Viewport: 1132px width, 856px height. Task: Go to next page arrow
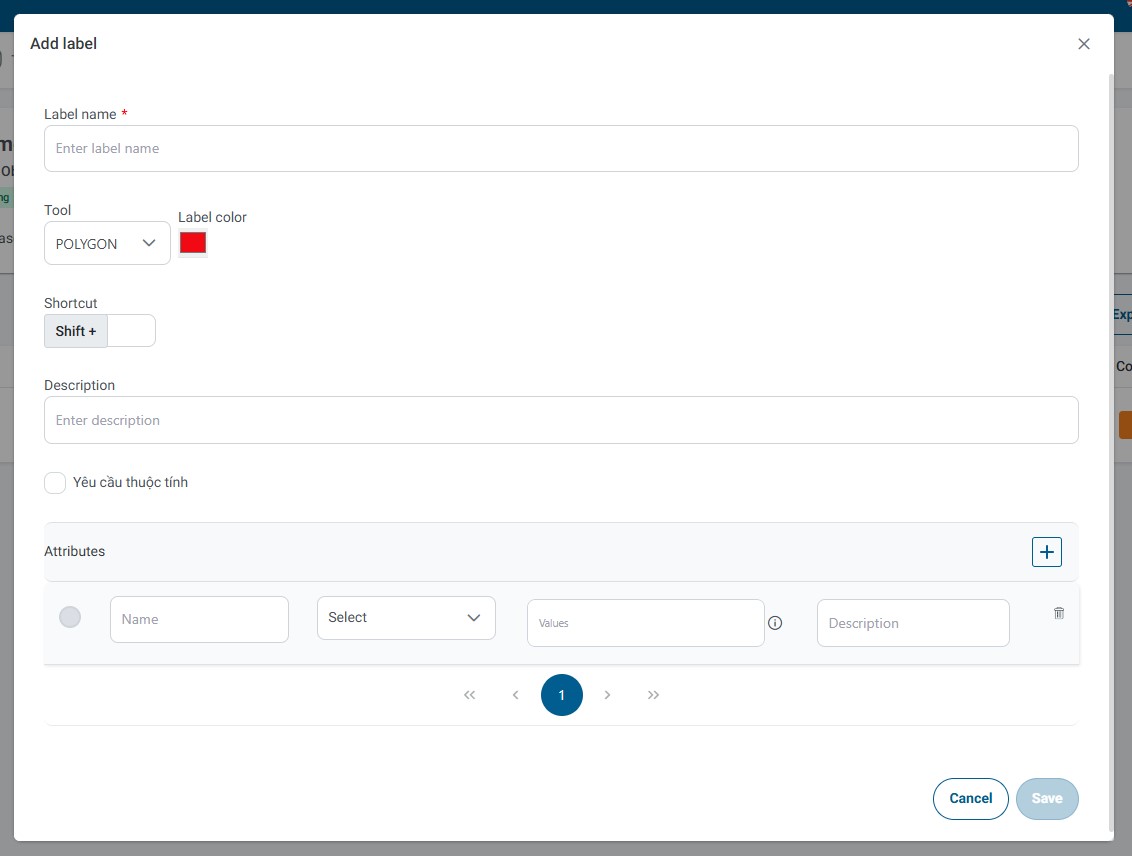tap(608, 695)
